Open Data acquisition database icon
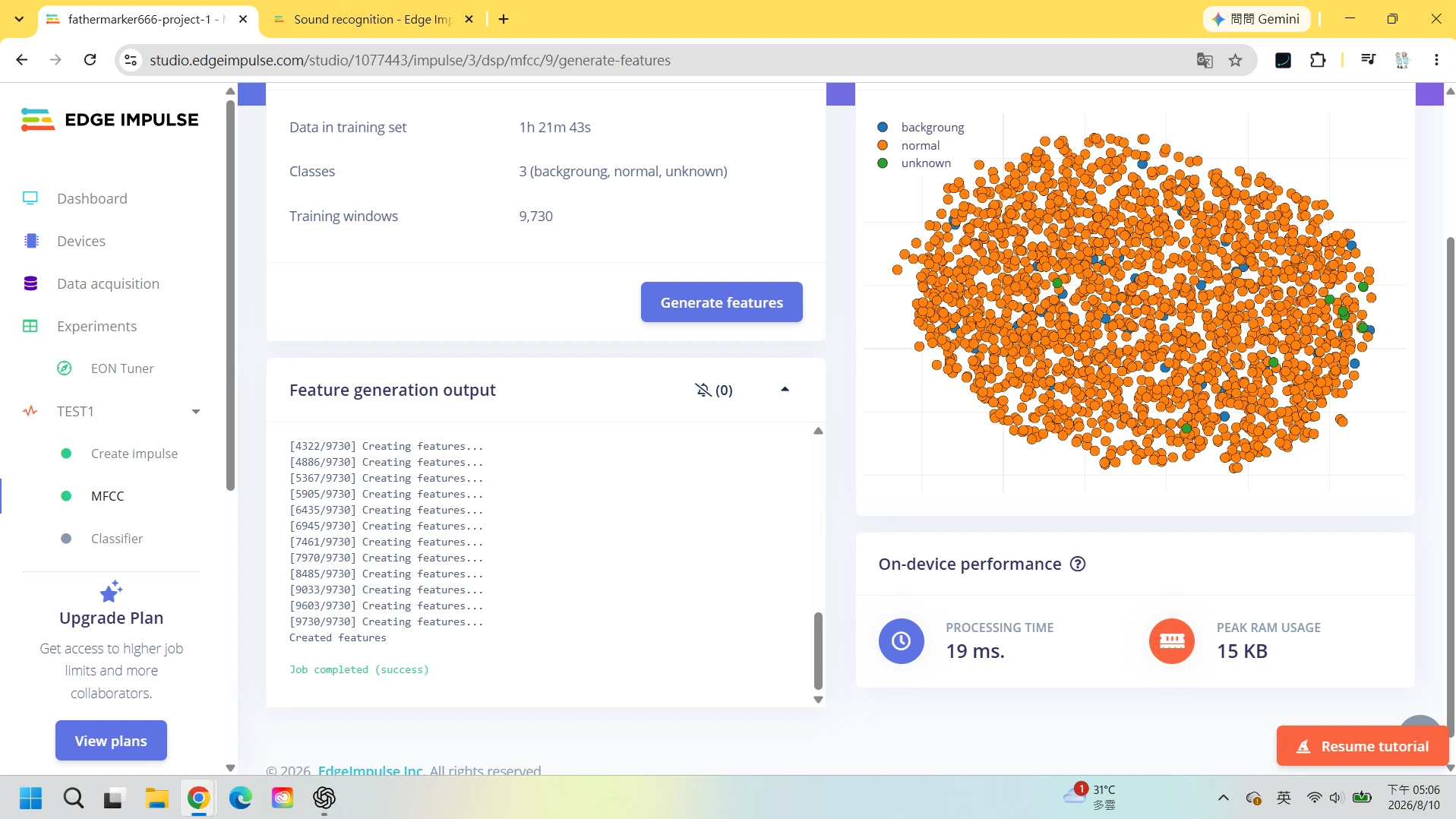The height and width of the screenshot is (819, 1456). point(30,283)
